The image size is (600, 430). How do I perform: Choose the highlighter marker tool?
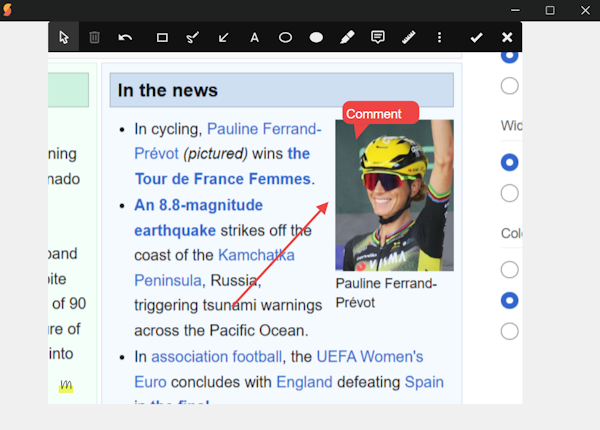347,37
